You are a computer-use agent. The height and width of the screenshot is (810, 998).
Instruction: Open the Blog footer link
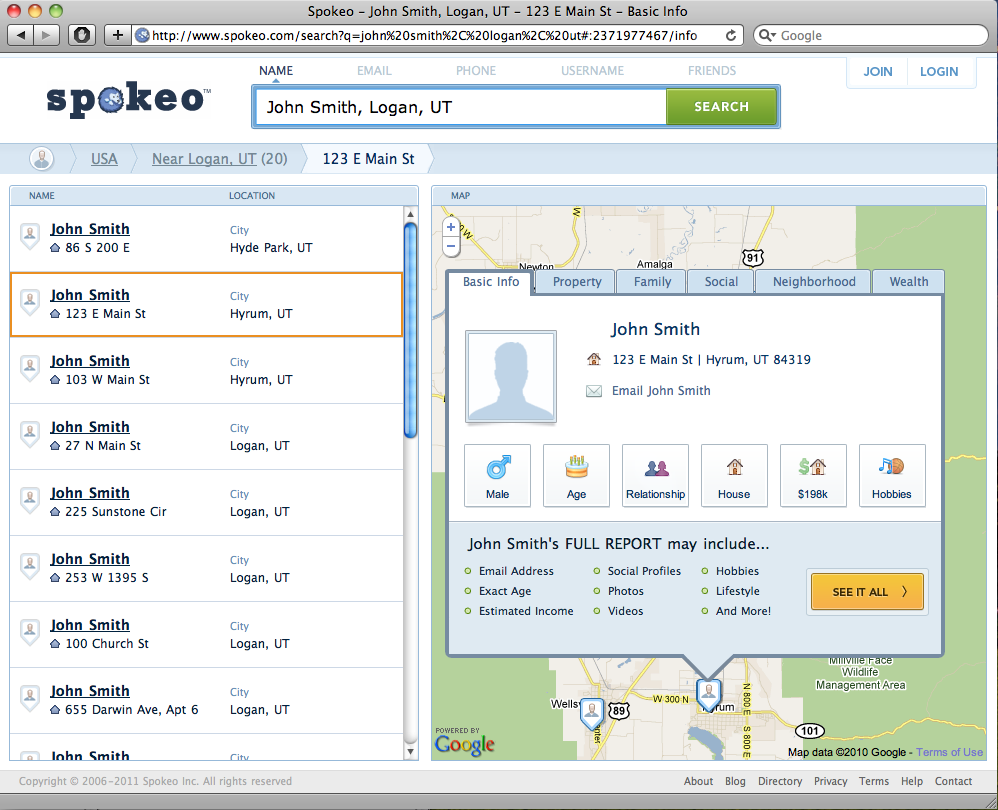pos(735,781)
